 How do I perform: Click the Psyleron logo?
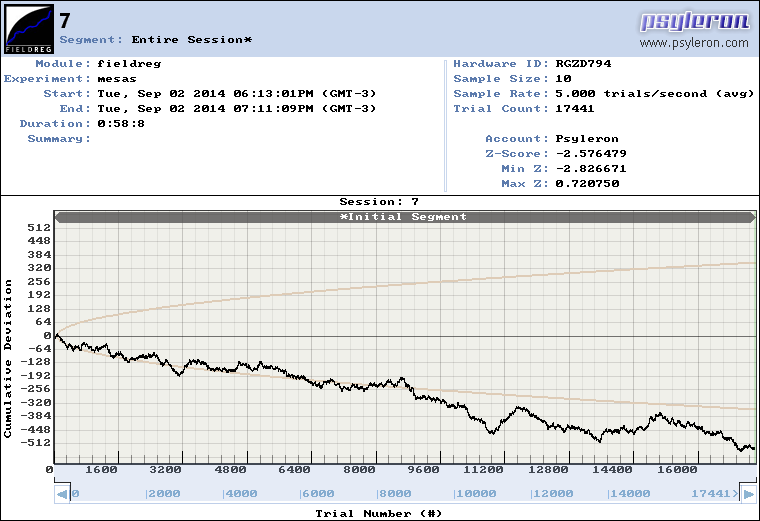(694, 21)
